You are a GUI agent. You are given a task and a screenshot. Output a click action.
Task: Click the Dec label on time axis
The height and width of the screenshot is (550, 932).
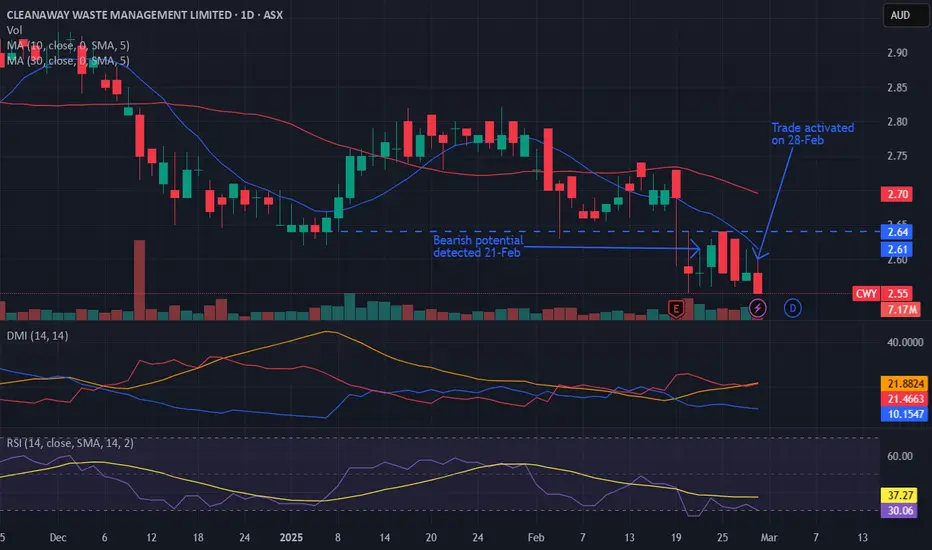58,538
